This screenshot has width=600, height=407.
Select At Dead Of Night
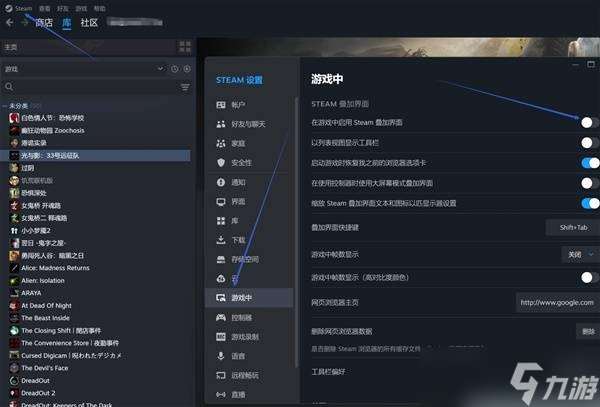(40, 306)
